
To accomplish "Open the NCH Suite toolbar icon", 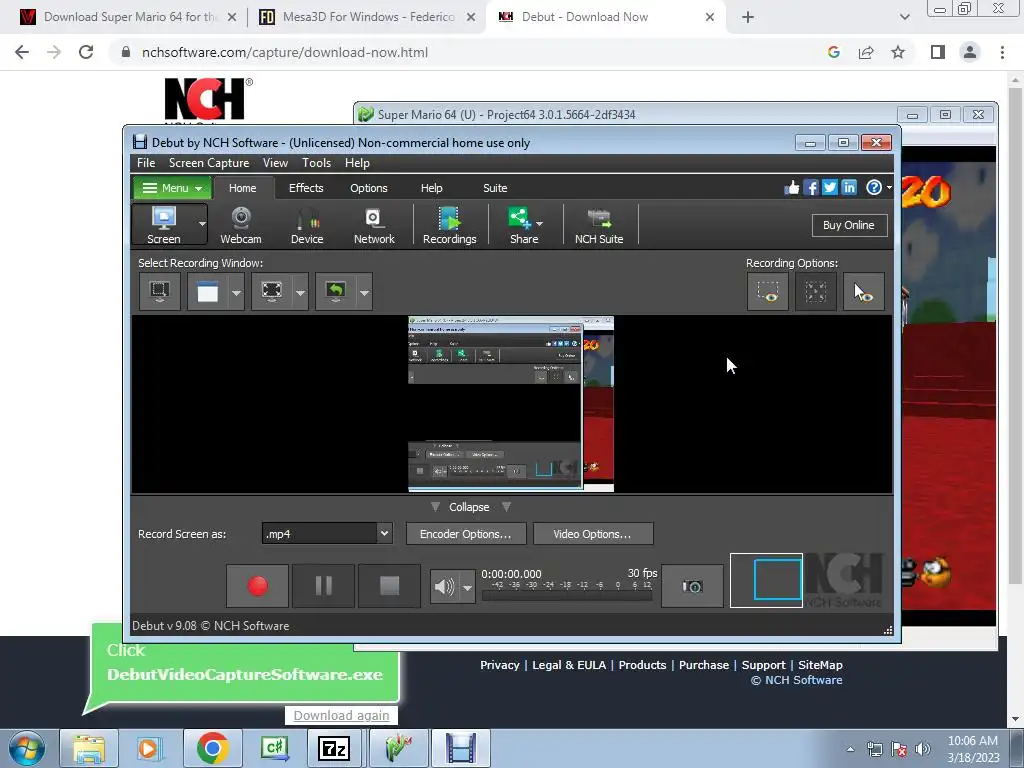I will 599,225.
